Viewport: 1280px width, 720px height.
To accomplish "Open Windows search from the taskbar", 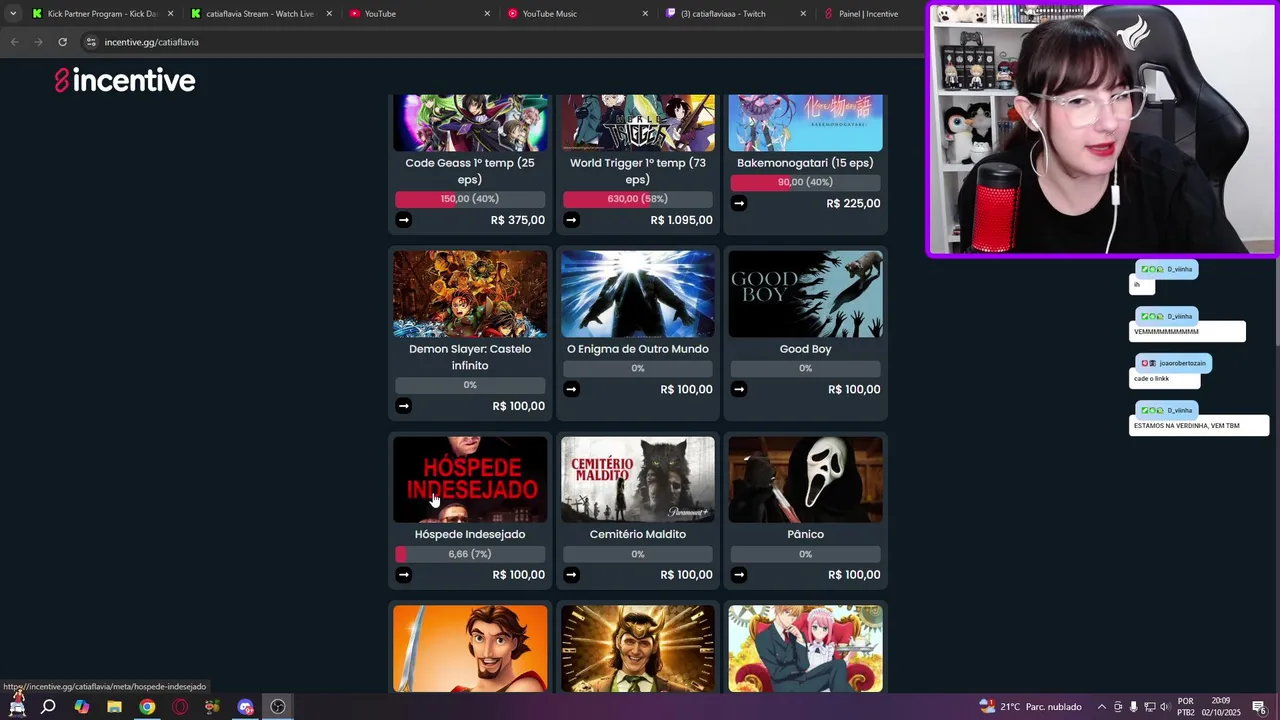I will [48, 707].
